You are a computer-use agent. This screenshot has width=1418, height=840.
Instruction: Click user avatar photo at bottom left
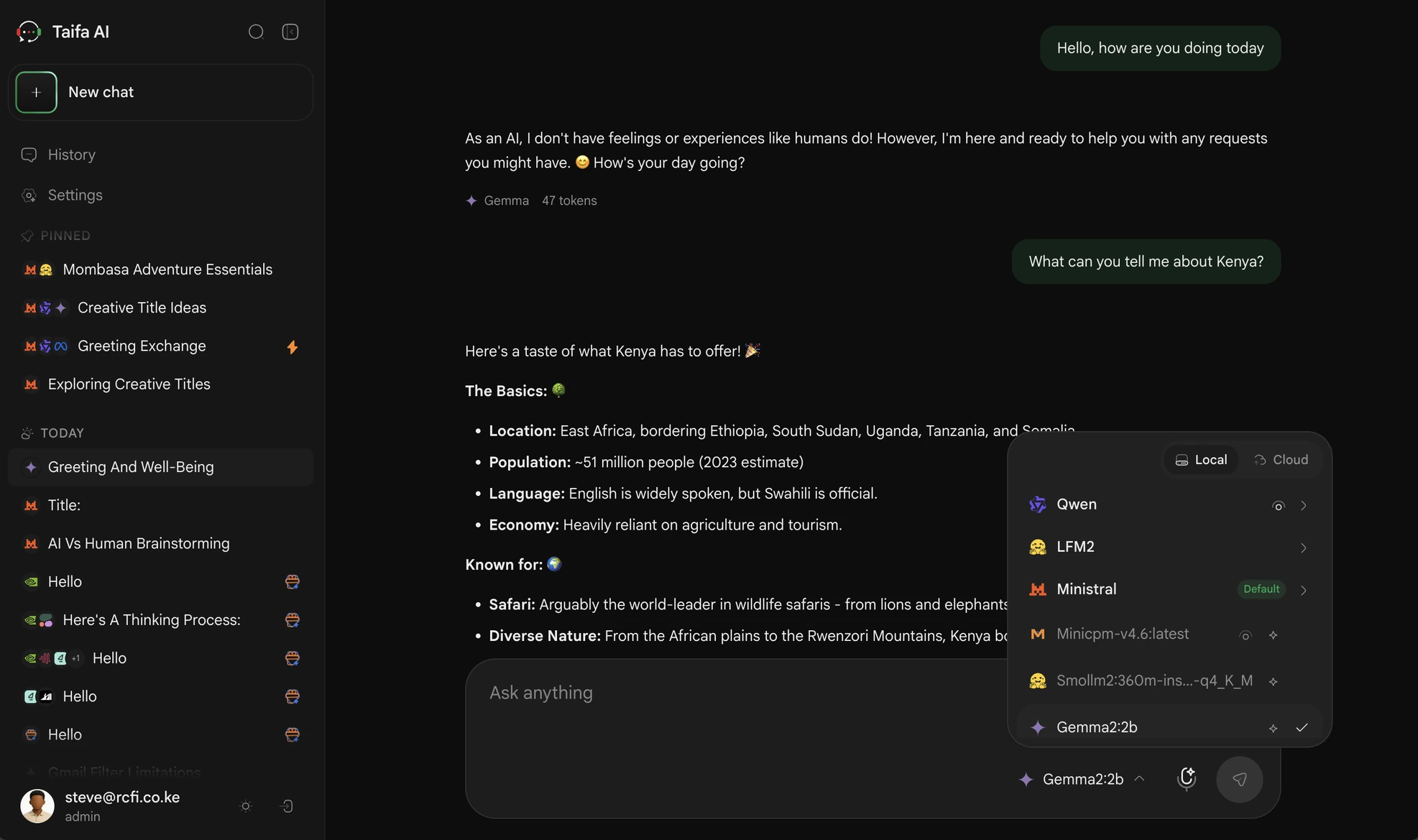tap(37, 806)
